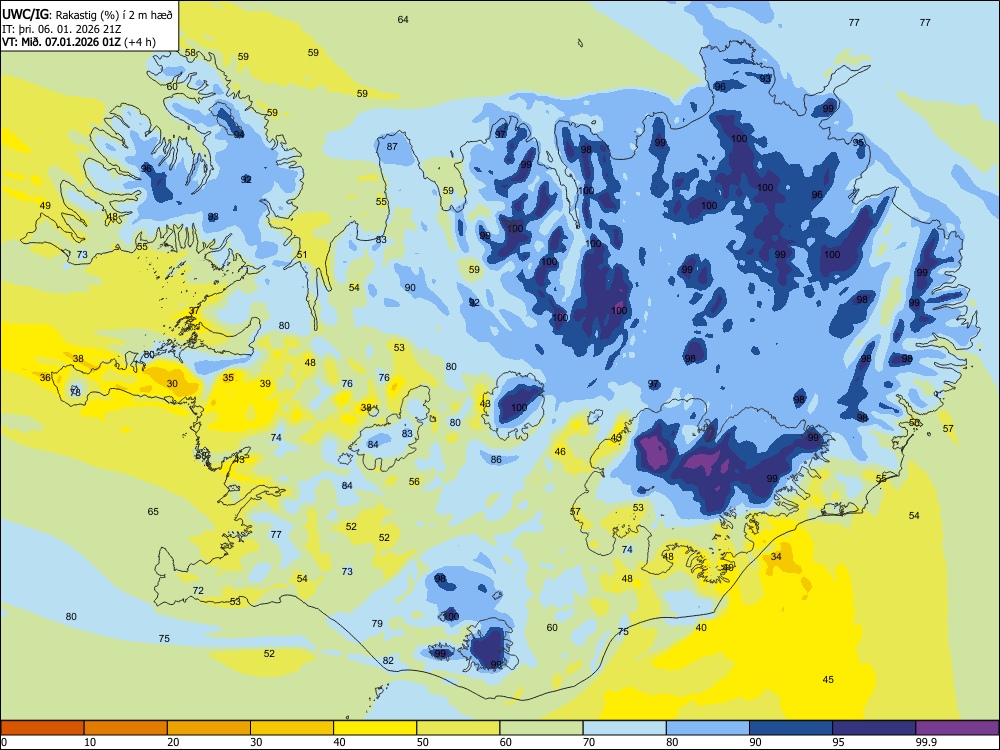Select the value 93 on the northeast peninsula
The width and height of the screenshot is (1000, 750).
(765, 78)
